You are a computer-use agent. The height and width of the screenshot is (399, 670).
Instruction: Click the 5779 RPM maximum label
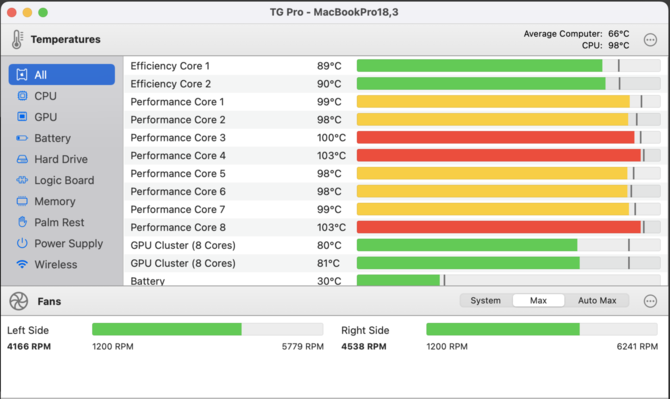click(x=303, y=346)
